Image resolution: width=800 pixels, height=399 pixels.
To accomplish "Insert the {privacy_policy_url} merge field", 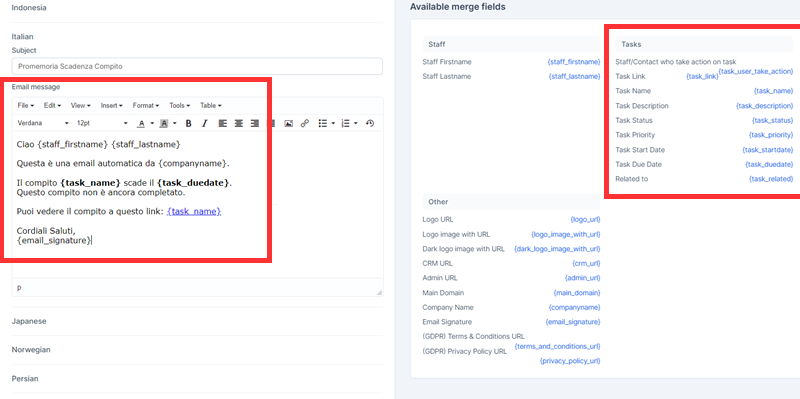I will 570,361.
